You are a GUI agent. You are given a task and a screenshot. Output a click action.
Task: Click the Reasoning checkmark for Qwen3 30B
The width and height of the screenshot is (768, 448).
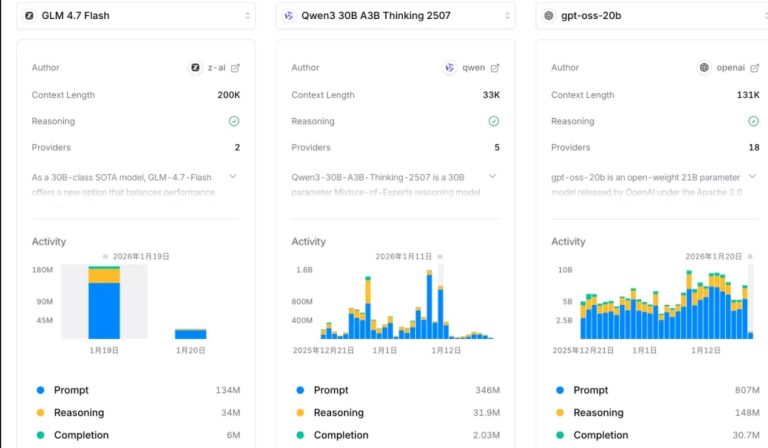click(493, 121)
